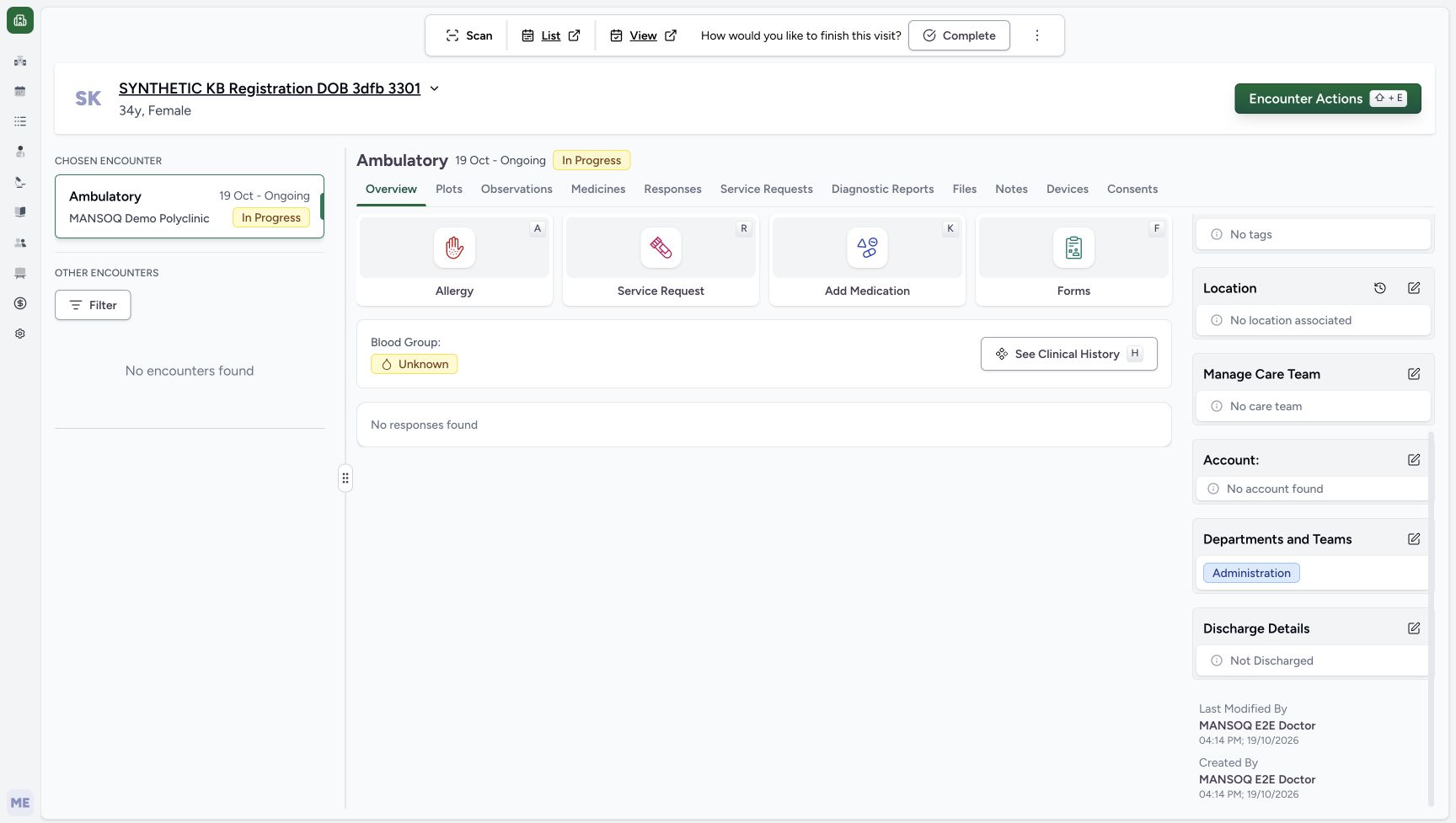The height and width of the screenshot is (823, 1456).
Task: Switch to the Plots tab
Action: click(449, 189)
